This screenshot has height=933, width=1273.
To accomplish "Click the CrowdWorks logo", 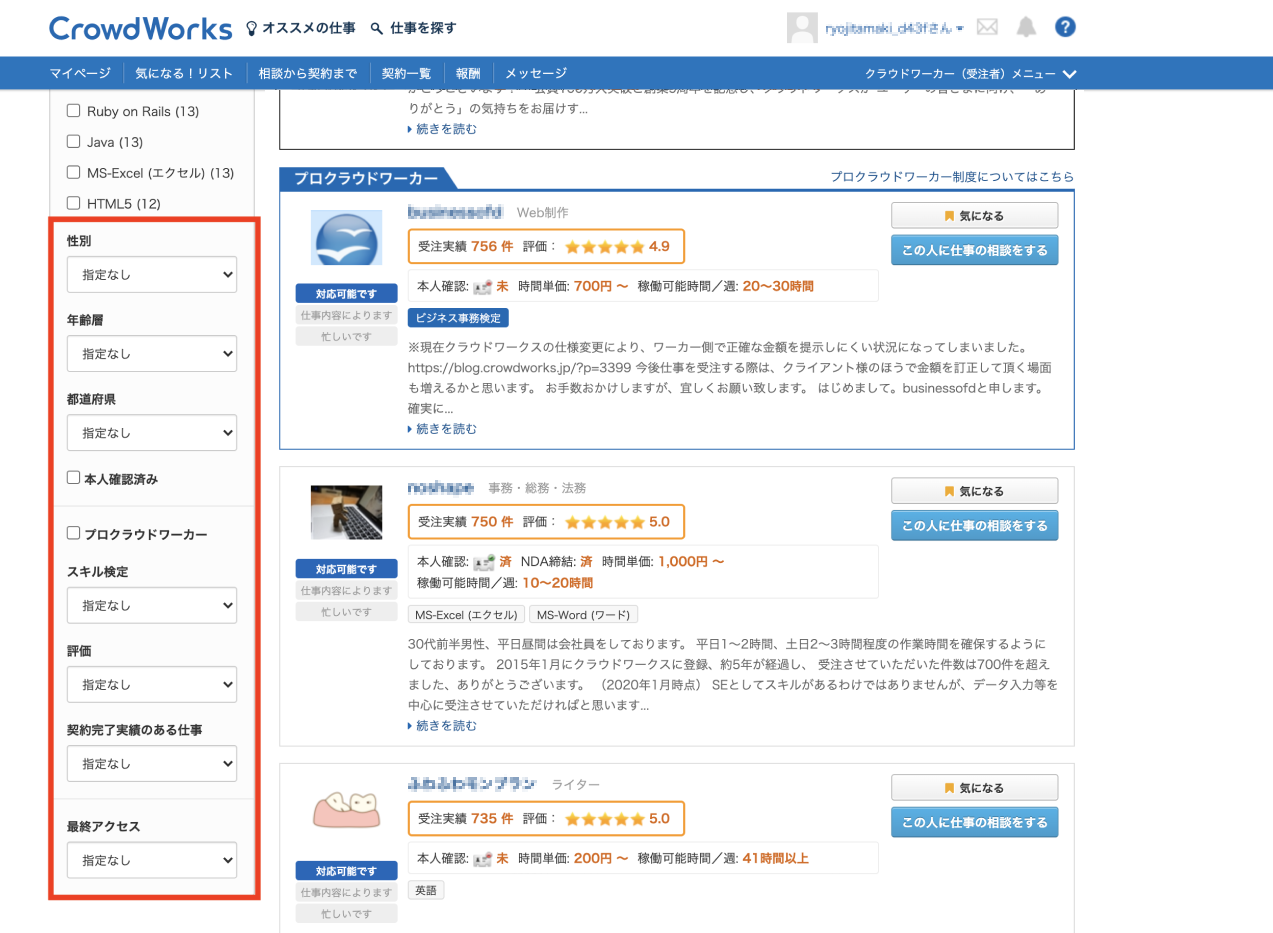I will click(x=140, y=28).
